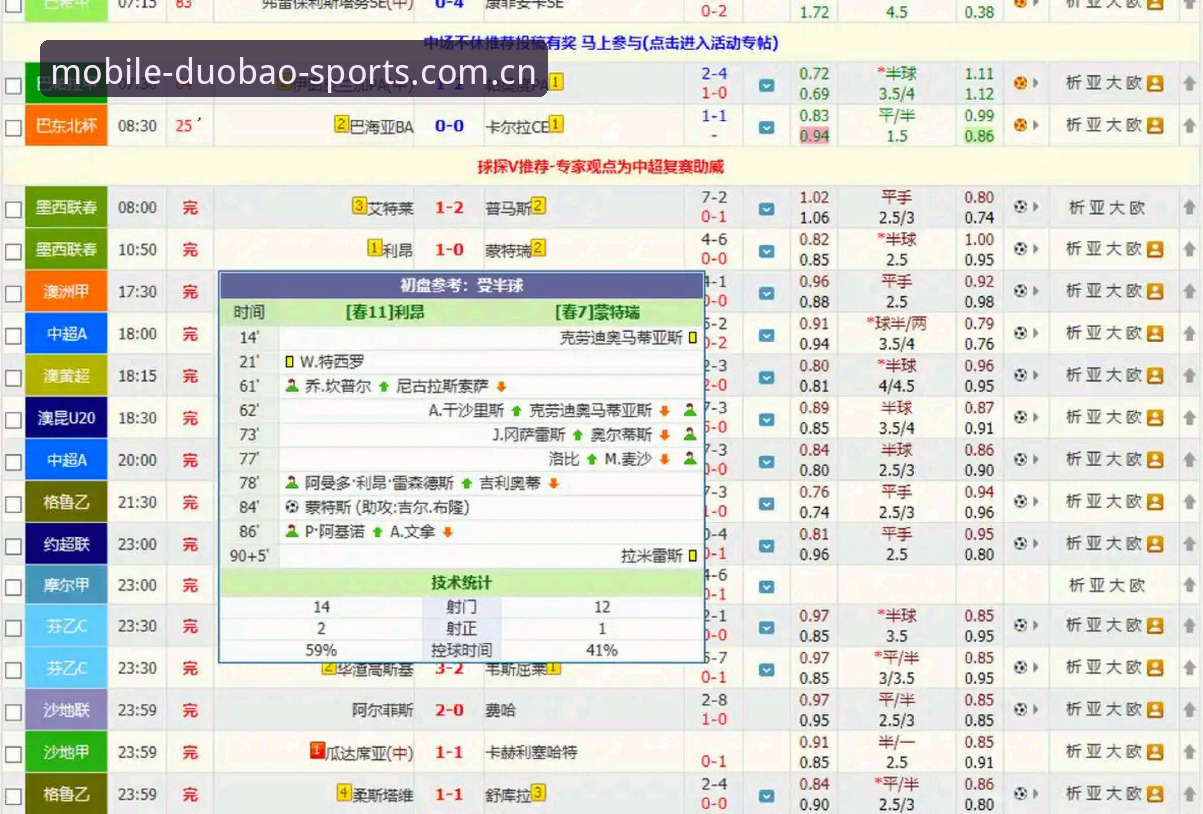The image size is (1203, 814).
Task: Expand blue dropdown in 格鲁乙 23:59 row
Action: [x=766, y=795]
